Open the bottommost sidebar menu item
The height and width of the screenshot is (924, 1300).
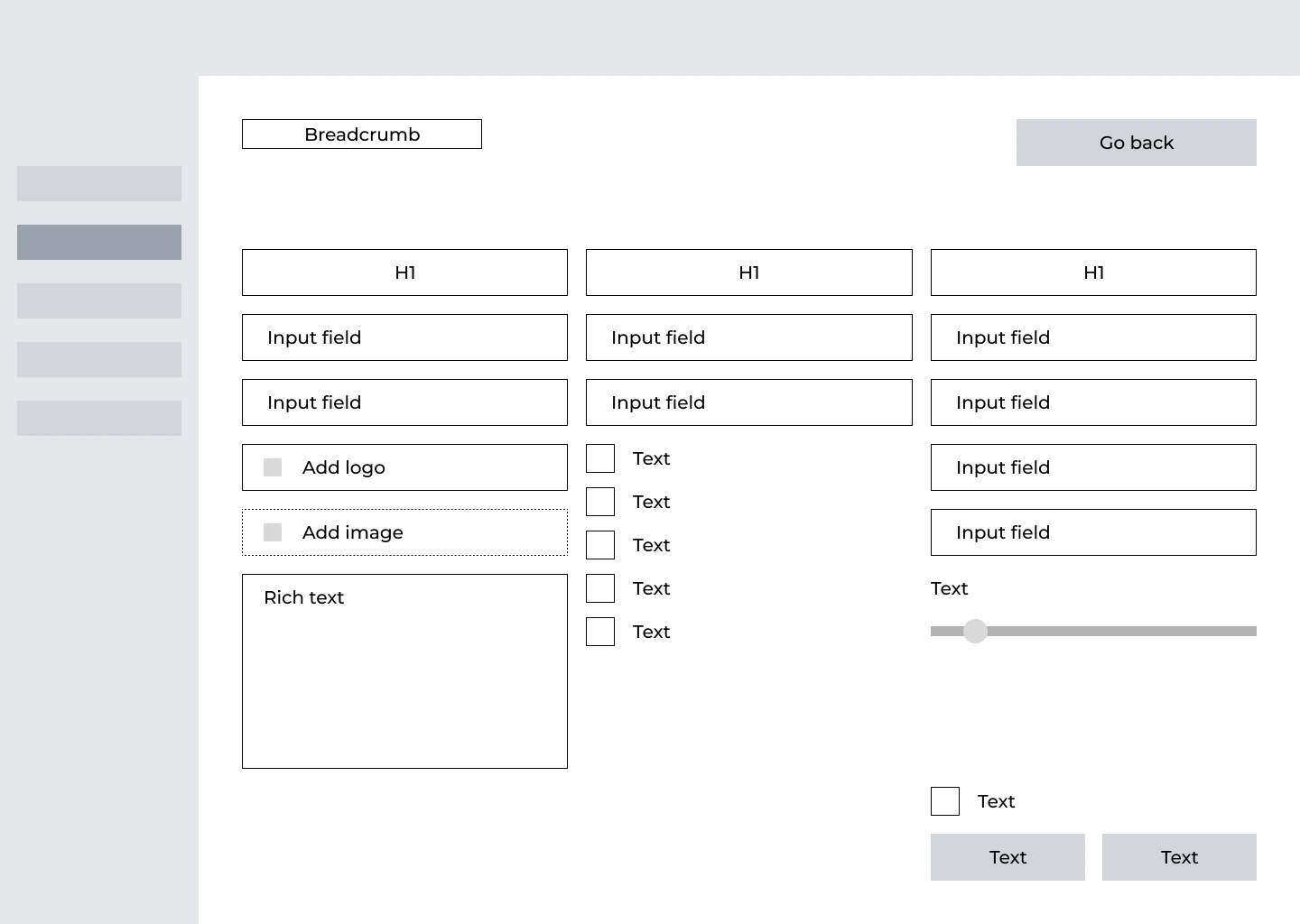pyautogui.click(x=99, y=418)
